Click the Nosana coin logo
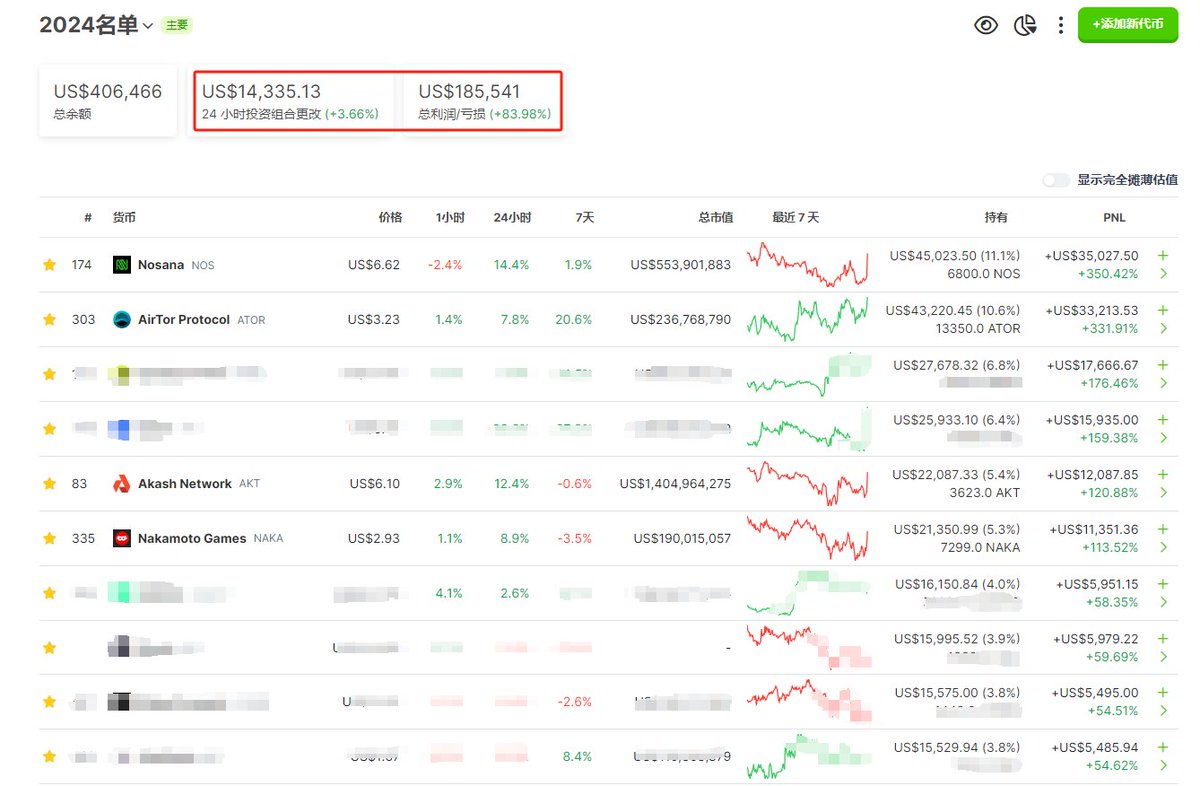1200x786 pixels. 122,265
